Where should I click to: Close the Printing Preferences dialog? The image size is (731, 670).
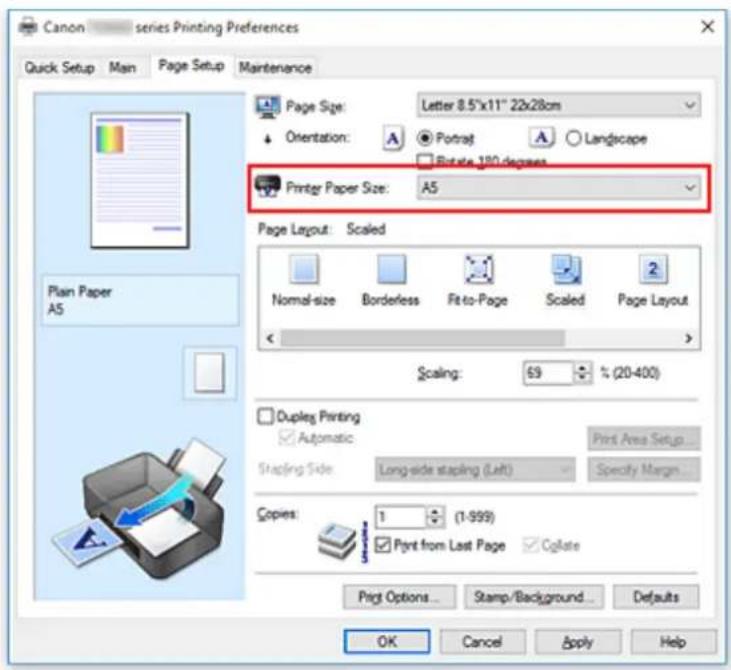[x=708, y=27]
